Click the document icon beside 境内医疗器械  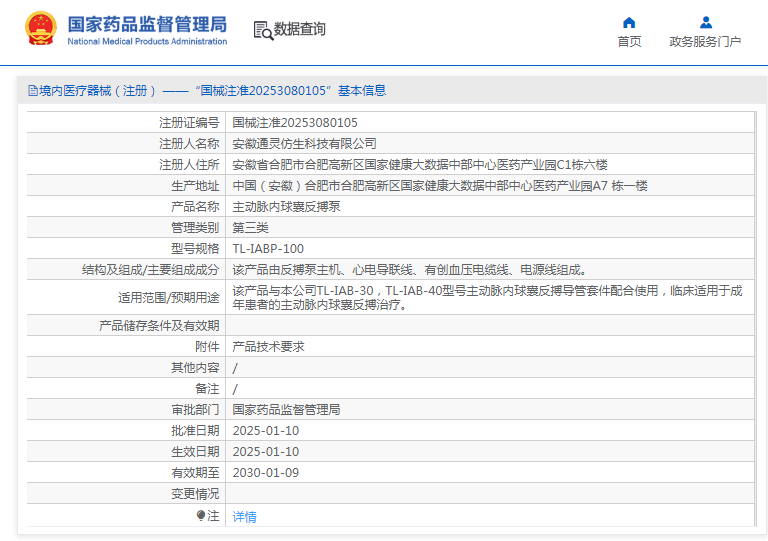point(33,91)
